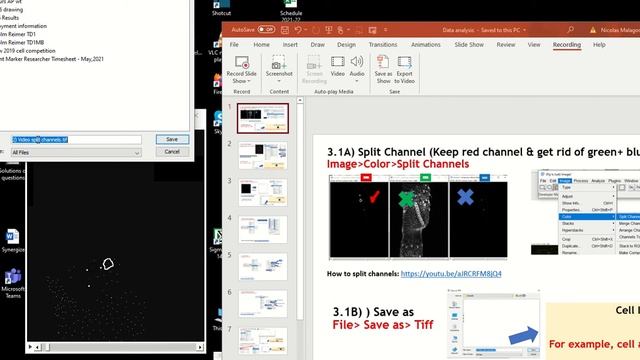Click left scroll arrow of image window
Image resolution: width=640 pixels, height=360 pixels.
point(38,347)
